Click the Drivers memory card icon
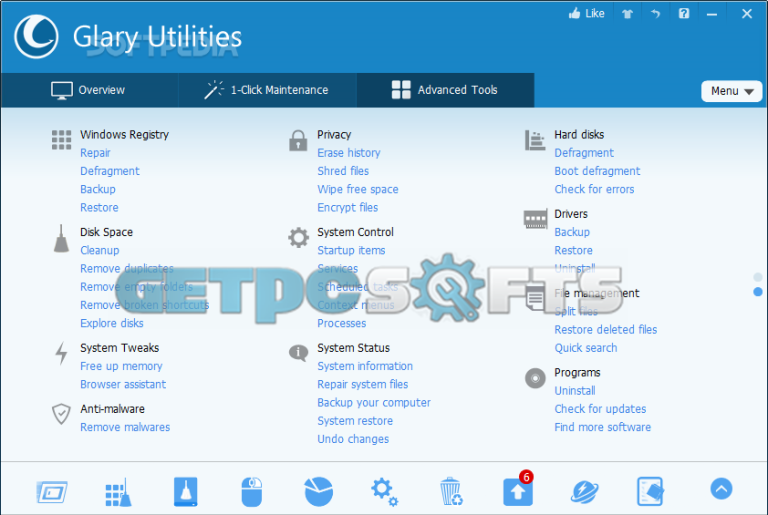The width and height of the screenshot is (768, 515). coord(535,219)
